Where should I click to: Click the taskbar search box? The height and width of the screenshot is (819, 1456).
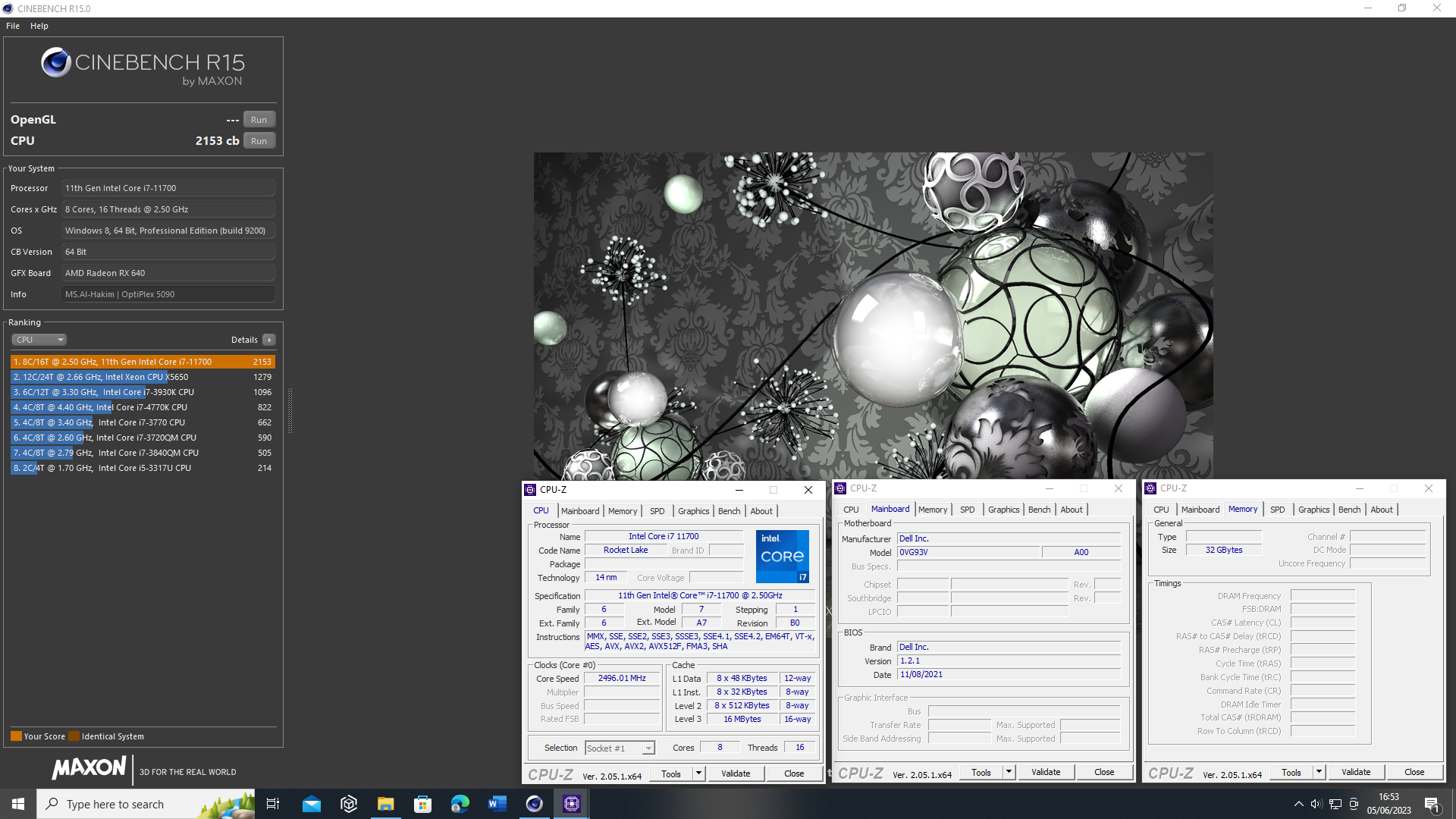[146, 804]
